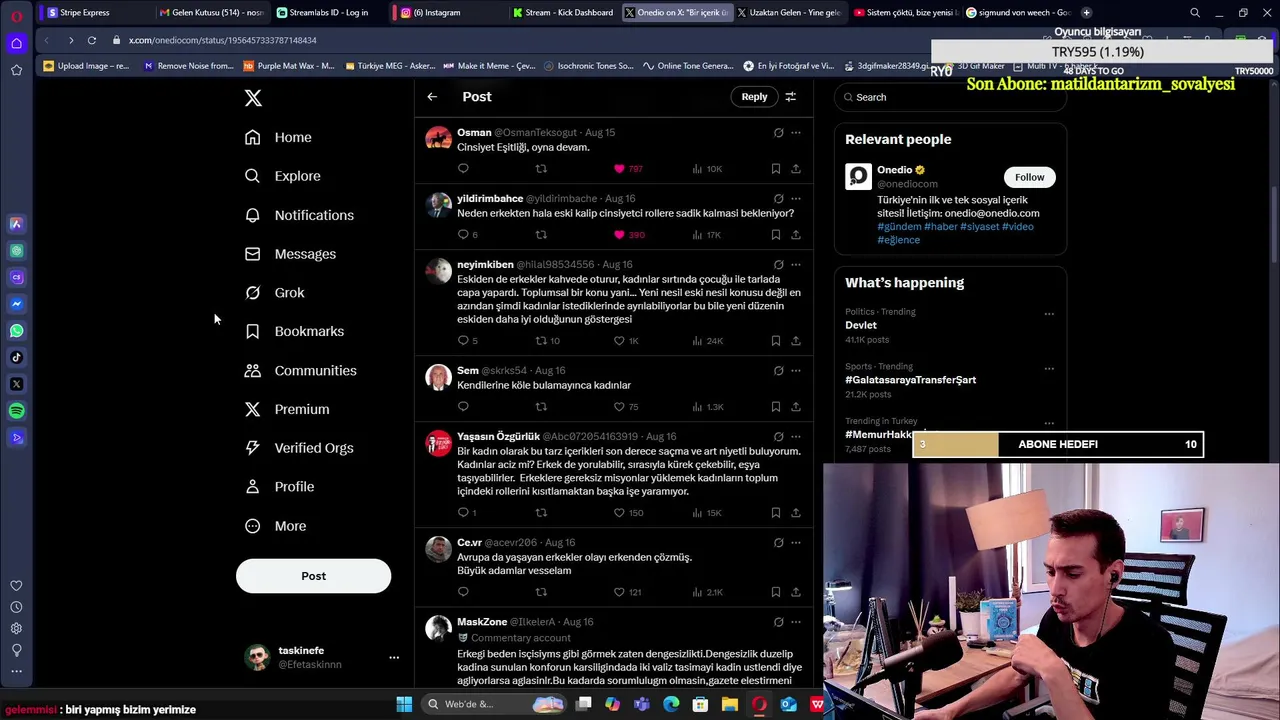This screenshot has width=1280, height=720.
Task: Bookmark Osman's post
Action: point(776,169)
